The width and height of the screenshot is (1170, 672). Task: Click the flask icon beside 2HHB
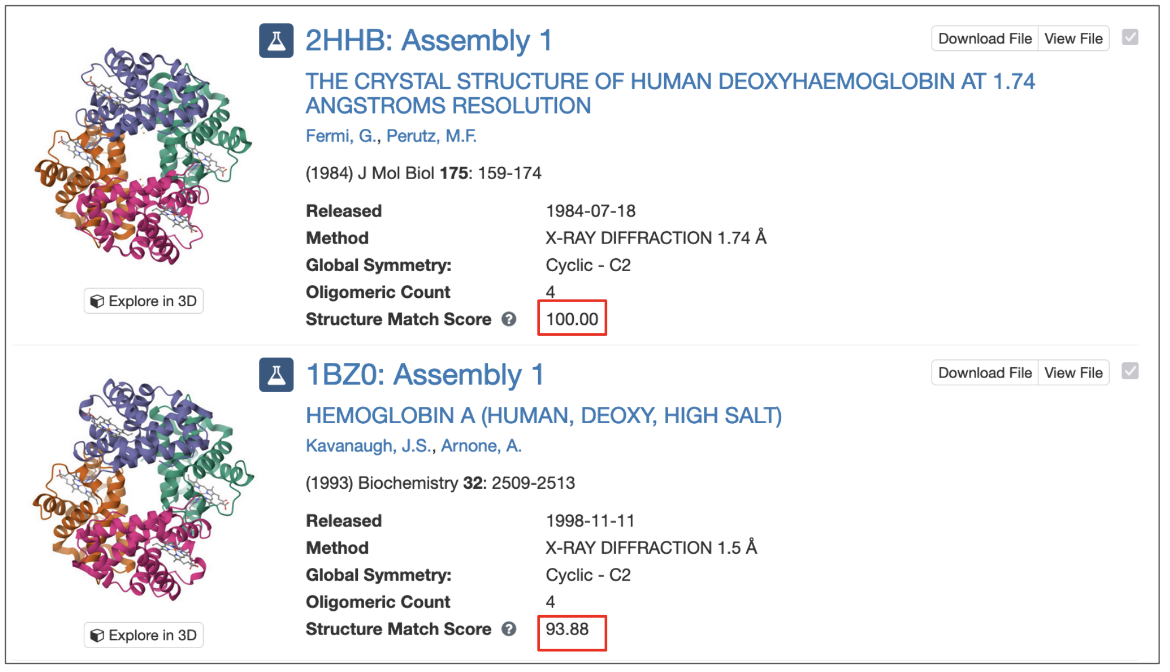click(x=276, y=40)
